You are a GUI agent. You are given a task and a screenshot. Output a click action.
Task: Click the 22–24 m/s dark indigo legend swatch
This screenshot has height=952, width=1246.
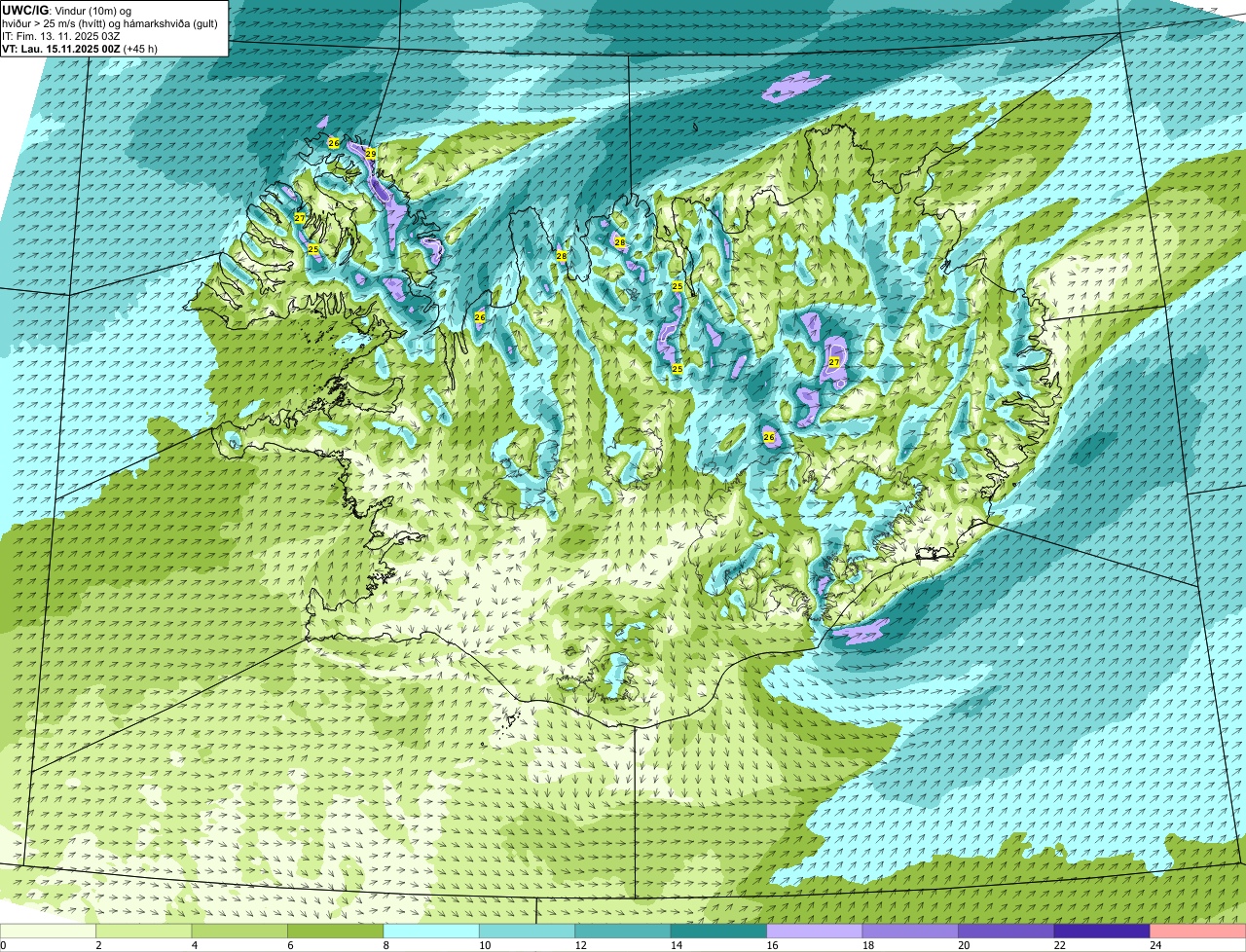point(1102,931)
